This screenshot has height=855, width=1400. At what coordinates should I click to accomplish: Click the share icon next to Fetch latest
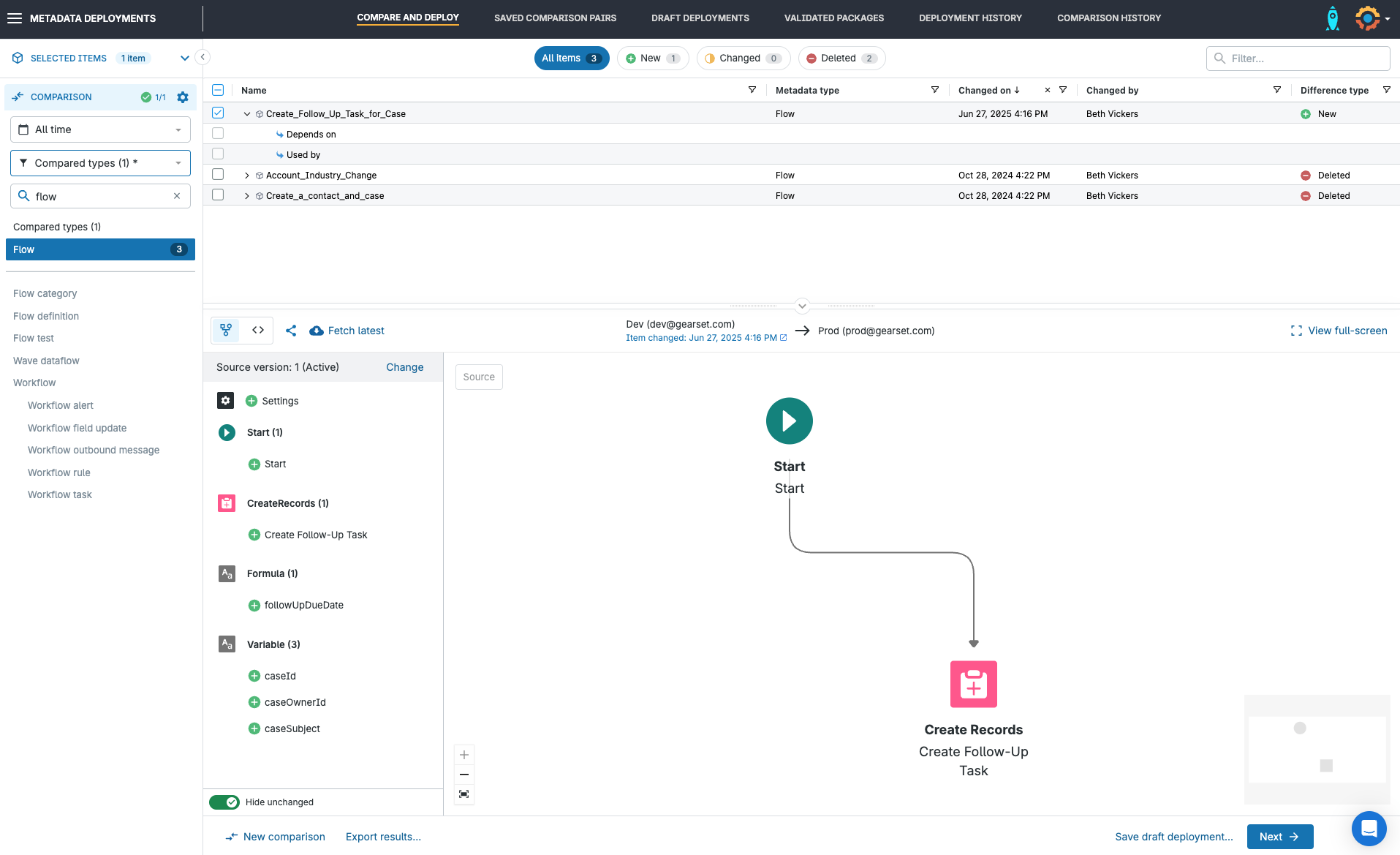pos(291,331)
